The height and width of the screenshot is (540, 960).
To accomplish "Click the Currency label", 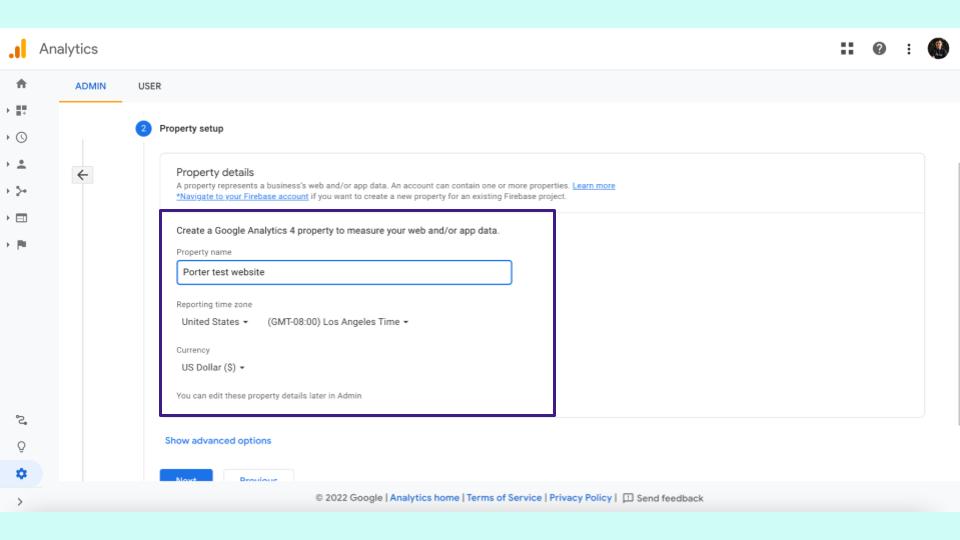I will (x=193, y=350).
